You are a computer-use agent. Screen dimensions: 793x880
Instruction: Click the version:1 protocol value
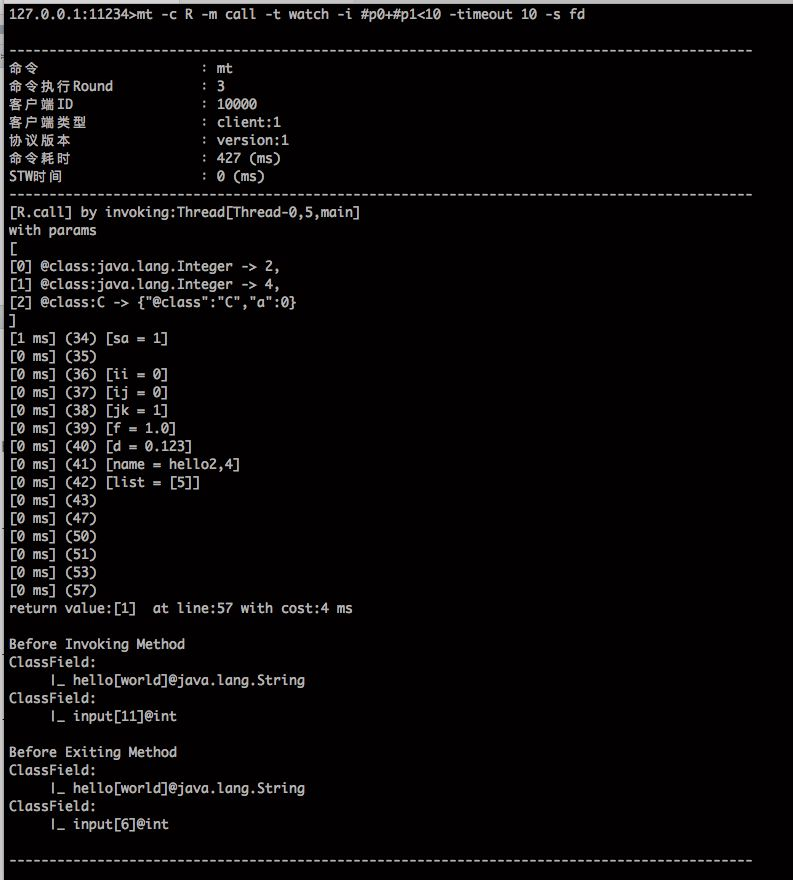(x=252, y=140)
